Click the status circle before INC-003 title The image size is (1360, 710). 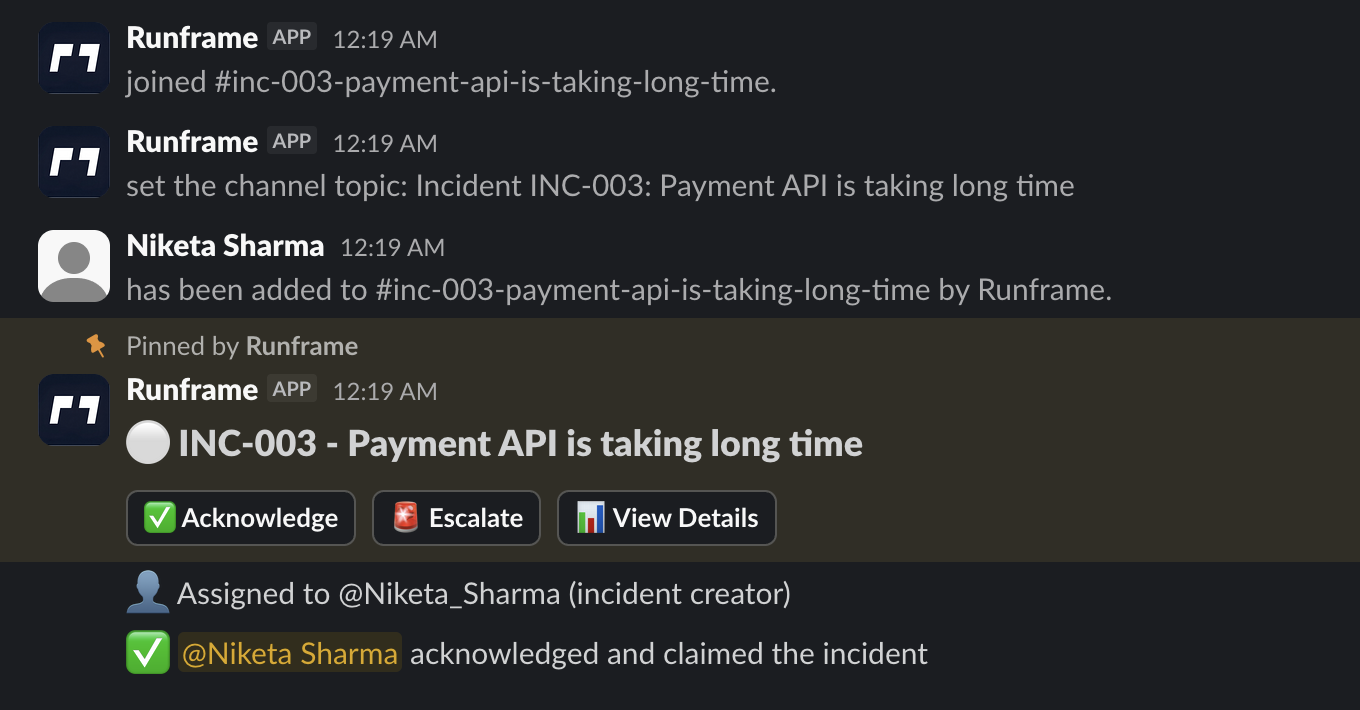148,442
